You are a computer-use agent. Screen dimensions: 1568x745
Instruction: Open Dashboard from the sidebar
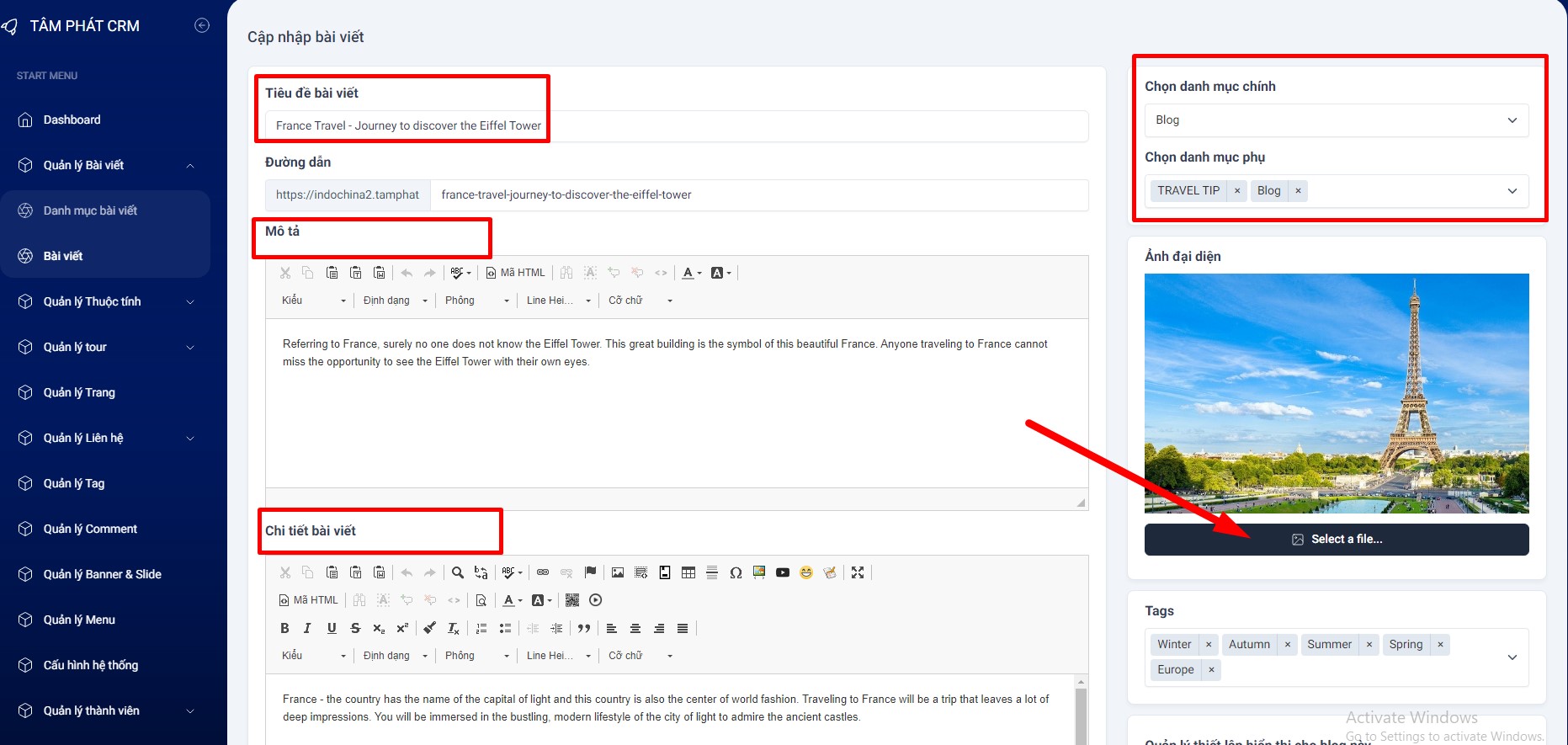coord(72,120)
